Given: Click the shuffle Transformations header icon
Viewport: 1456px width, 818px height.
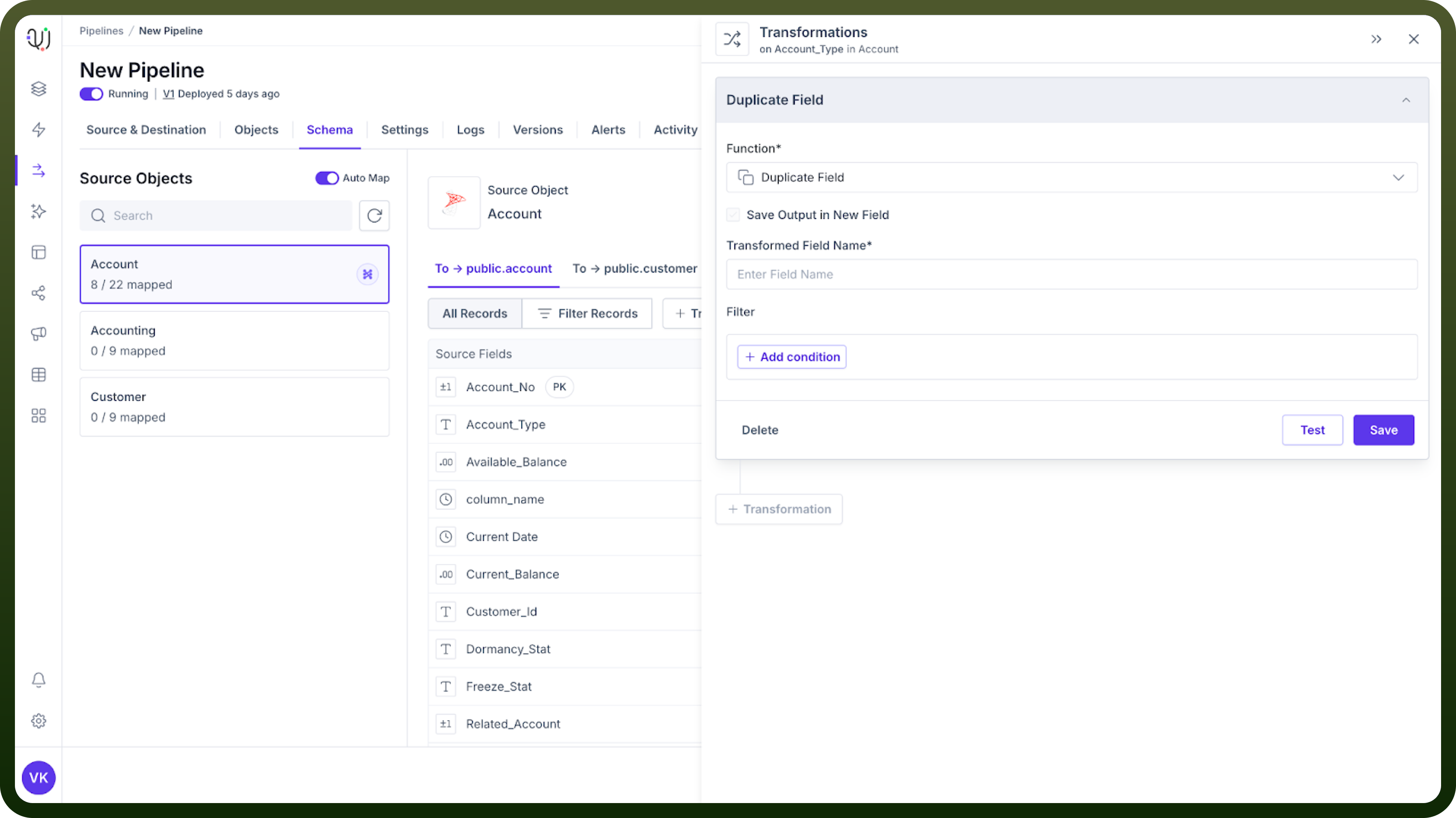Looking at the screenshot, I should click(x=732, y=39).
